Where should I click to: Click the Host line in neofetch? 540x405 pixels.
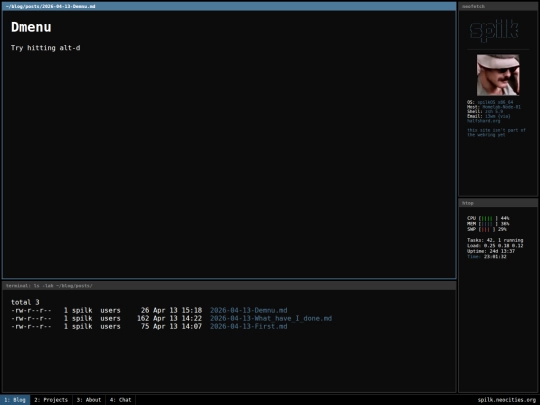pyautogui.click(x=494, y=107)
